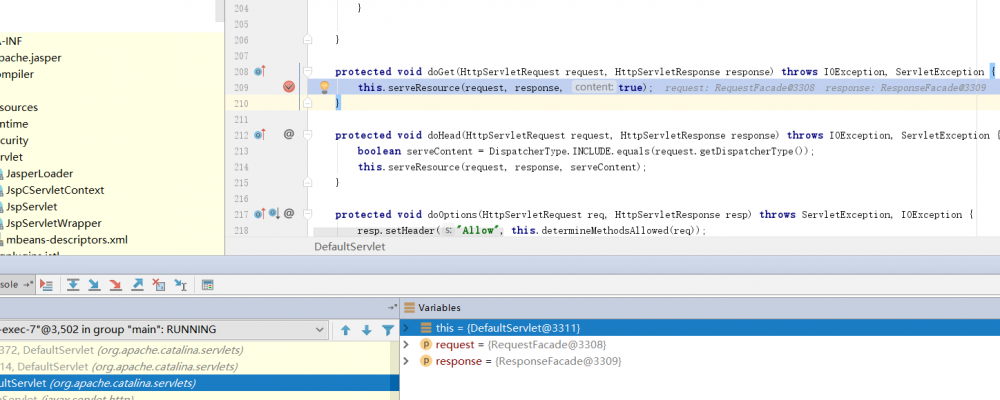This screenshot has width=1000, height=400.
Task: Click line number 211 in the gutter
Action: point(241,119)
